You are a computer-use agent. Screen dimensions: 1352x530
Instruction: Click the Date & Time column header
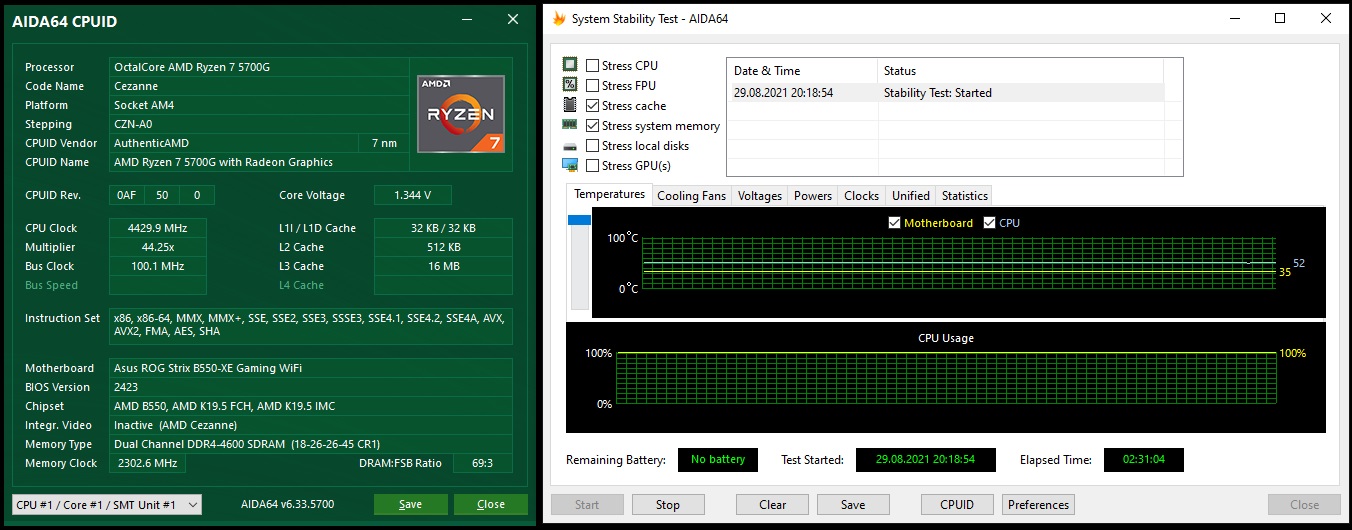click(802, 71)
